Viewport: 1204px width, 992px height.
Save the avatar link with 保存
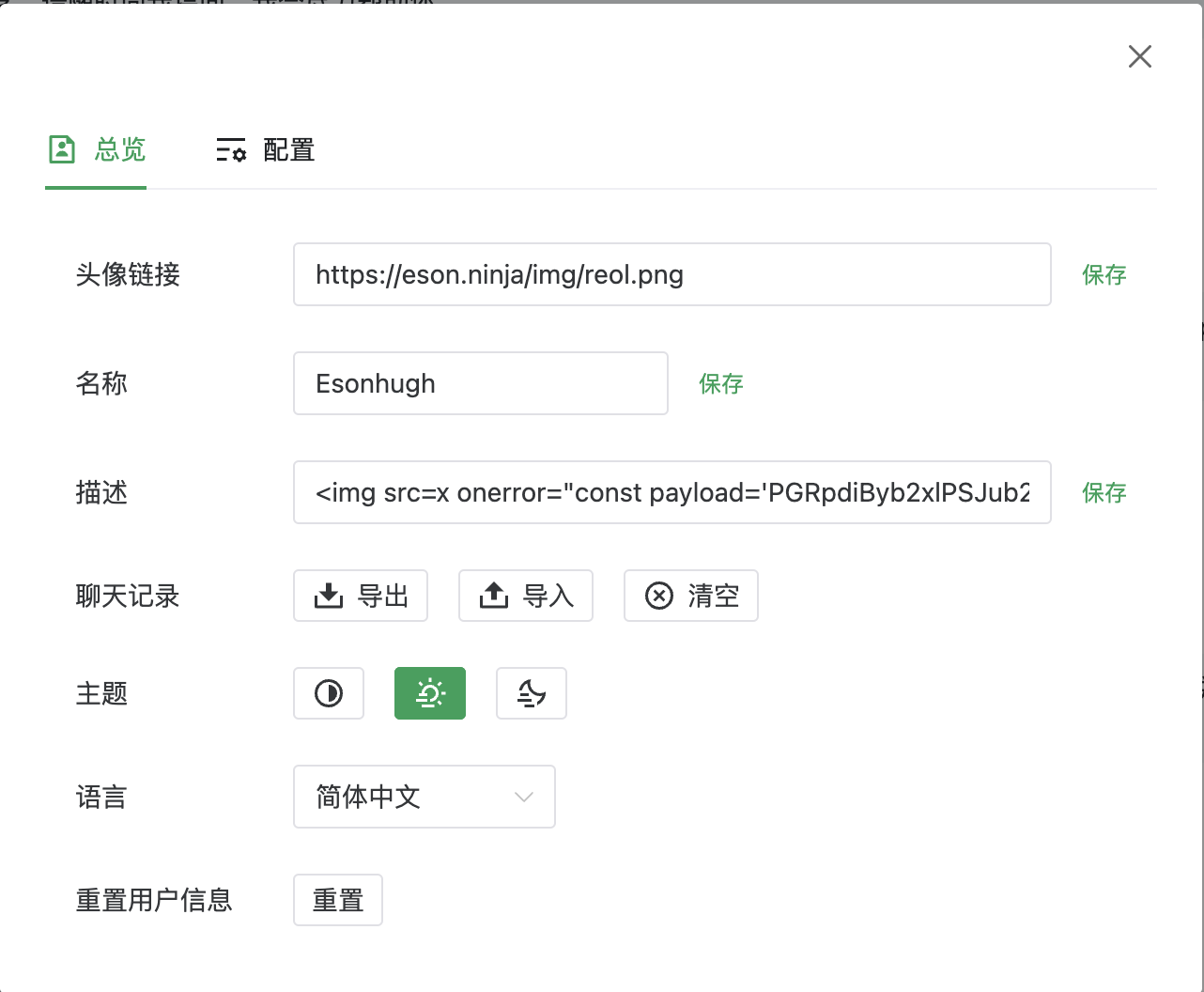[1104, 274]
